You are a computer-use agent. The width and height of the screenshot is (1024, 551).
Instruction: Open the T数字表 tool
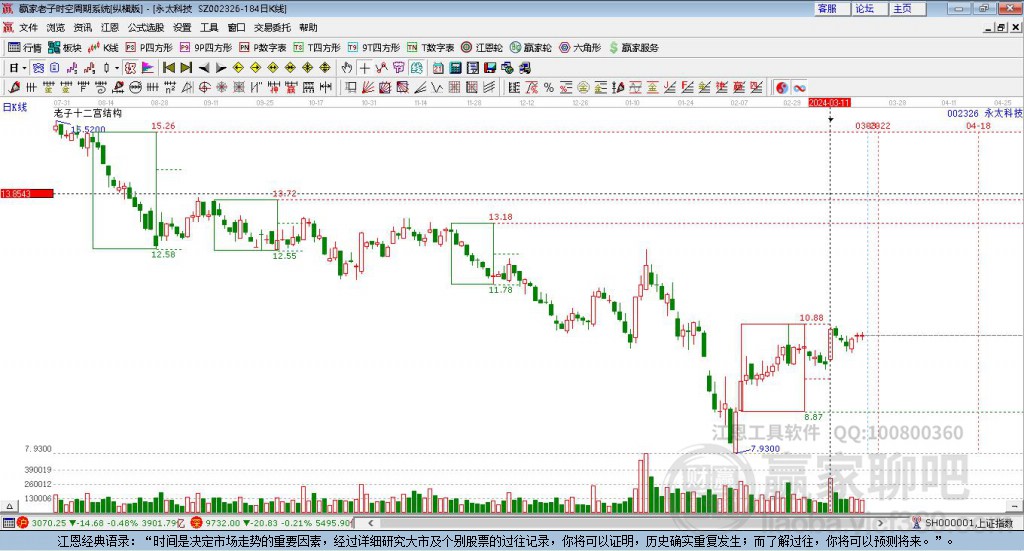430,48
